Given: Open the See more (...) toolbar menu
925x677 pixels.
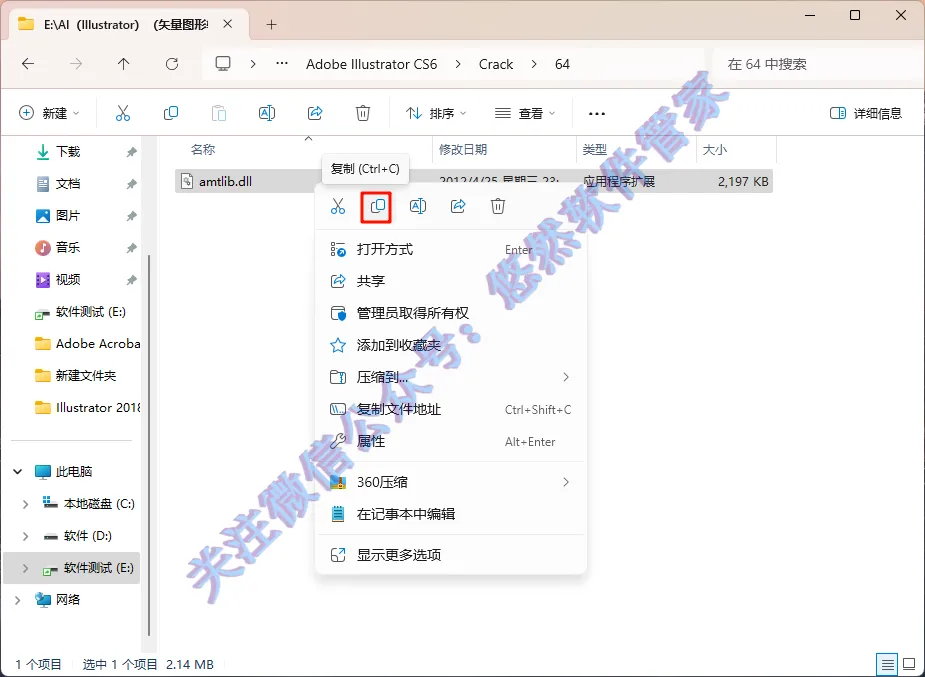Looking at the screenshot, I should pos(596,113).
